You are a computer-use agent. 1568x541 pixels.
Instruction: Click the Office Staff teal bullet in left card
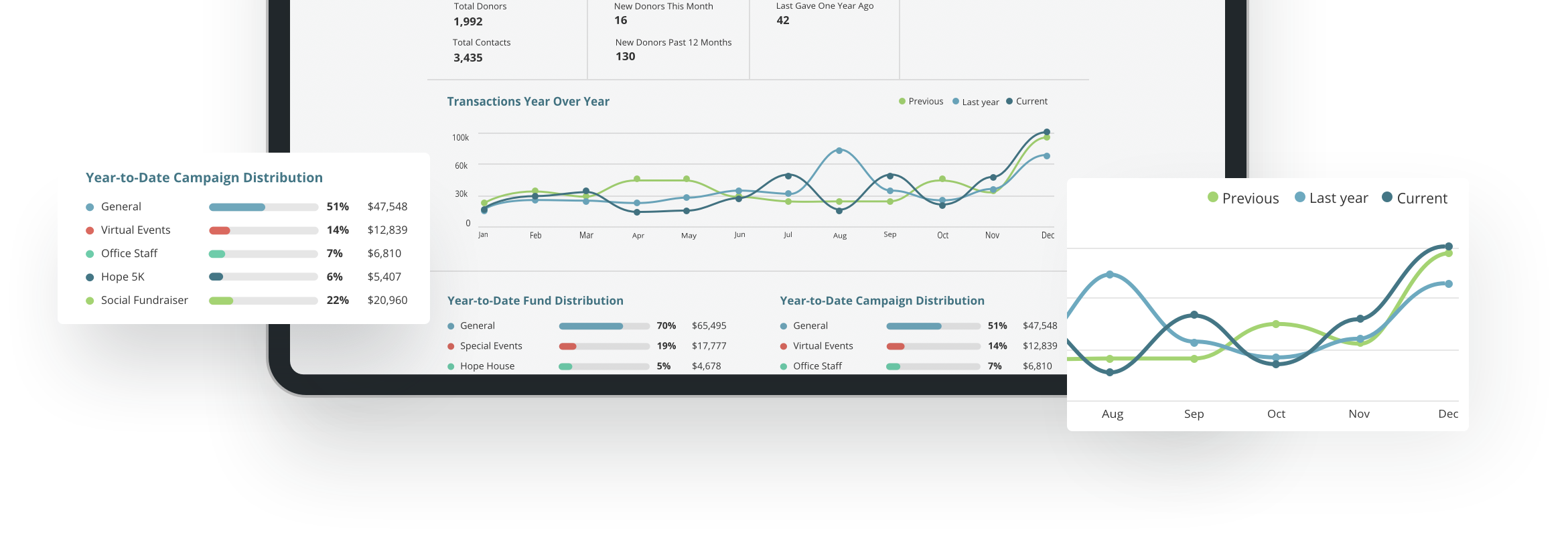tap(90, 254)
